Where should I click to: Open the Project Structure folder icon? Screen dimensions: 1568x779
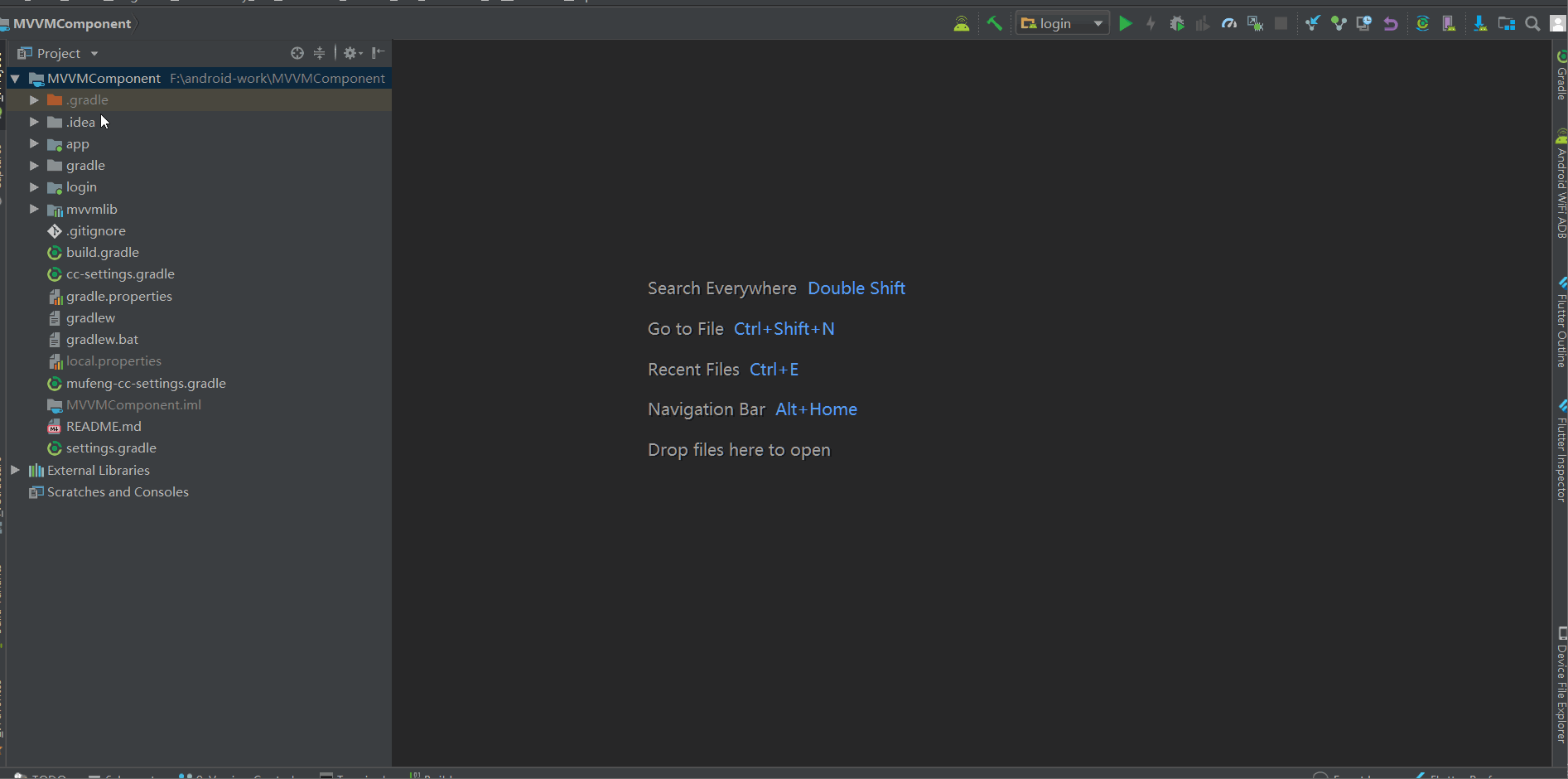point(1507,24)
